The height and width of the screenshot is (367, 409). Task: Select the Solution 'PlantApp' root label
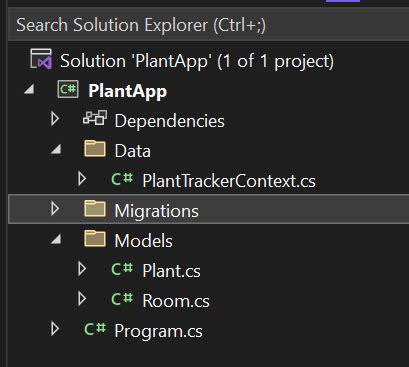197,61
